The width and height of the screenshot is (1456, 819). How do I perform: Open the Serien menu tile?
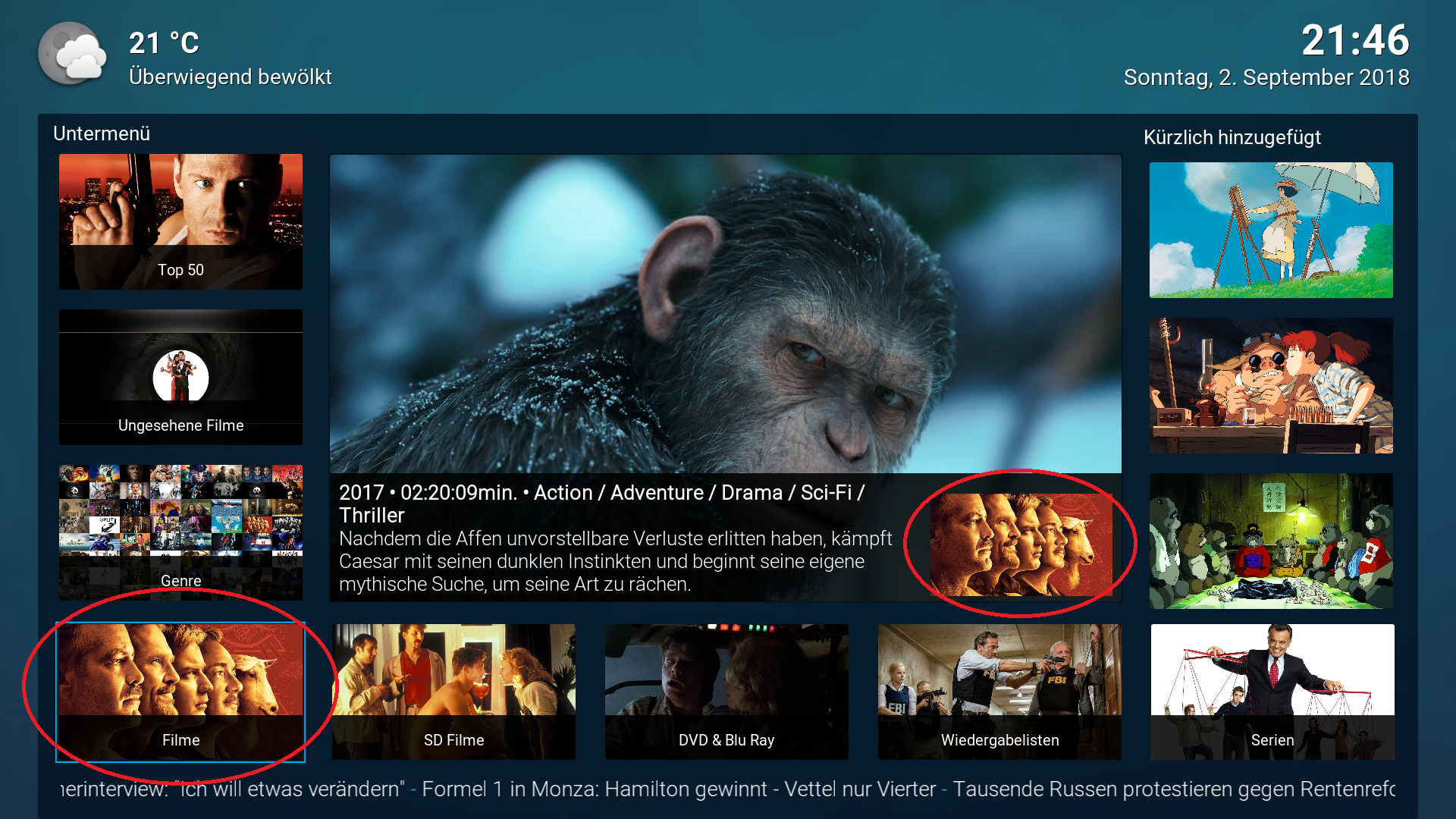point(1272,692)
